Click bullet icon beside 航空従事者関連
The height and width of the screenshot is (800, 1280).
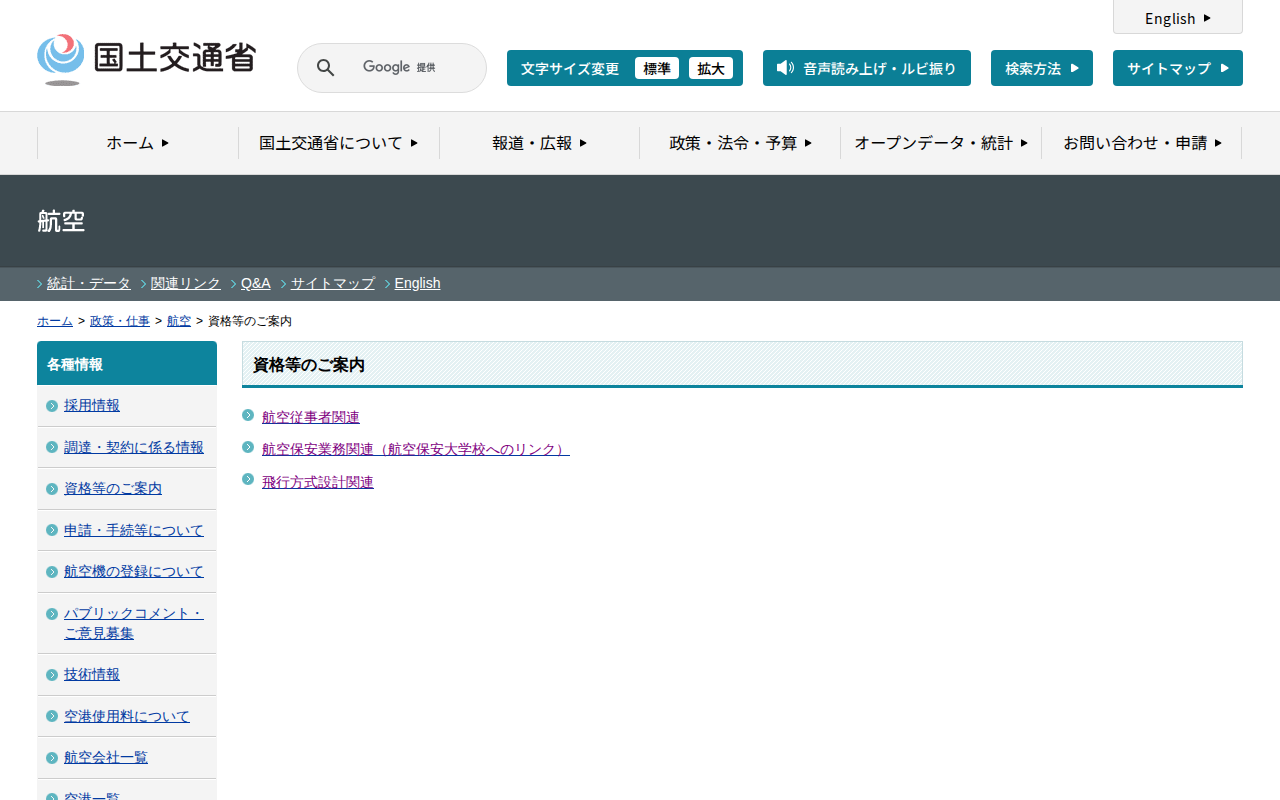point(248,415)
